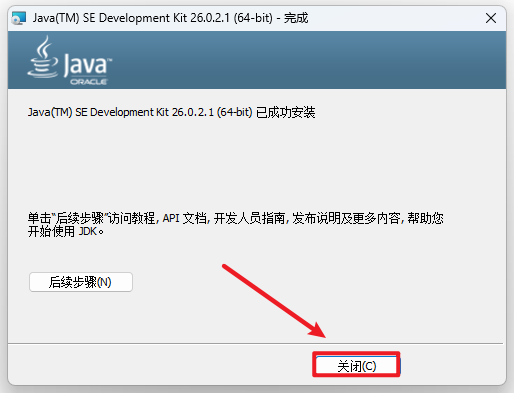Open 后续步骤(N) next steps
The image size is (514, 393).
(x=81, y=282)
